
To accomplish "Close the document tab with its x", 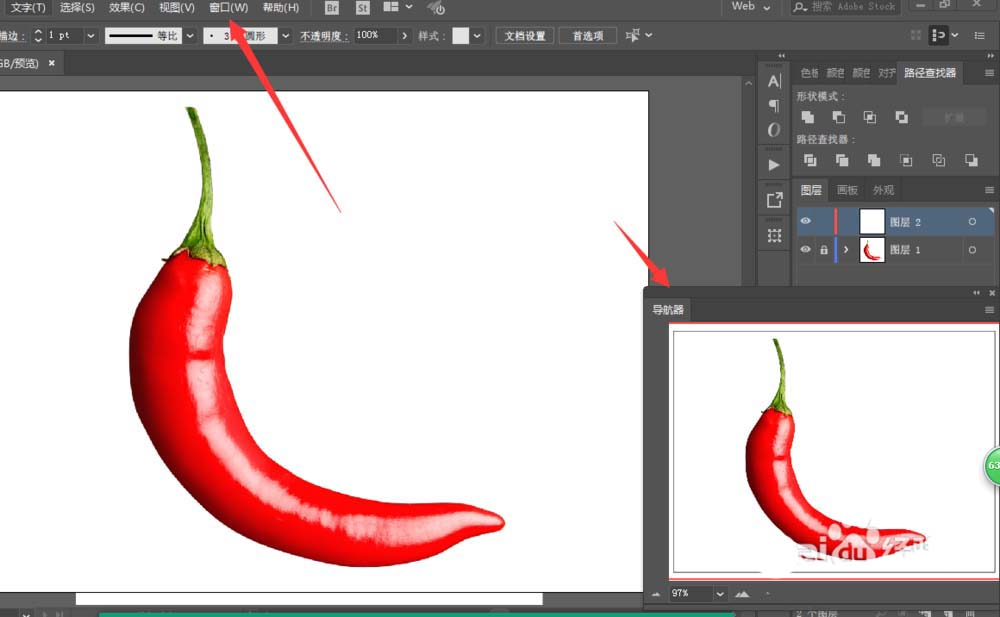I will point(52,63).
